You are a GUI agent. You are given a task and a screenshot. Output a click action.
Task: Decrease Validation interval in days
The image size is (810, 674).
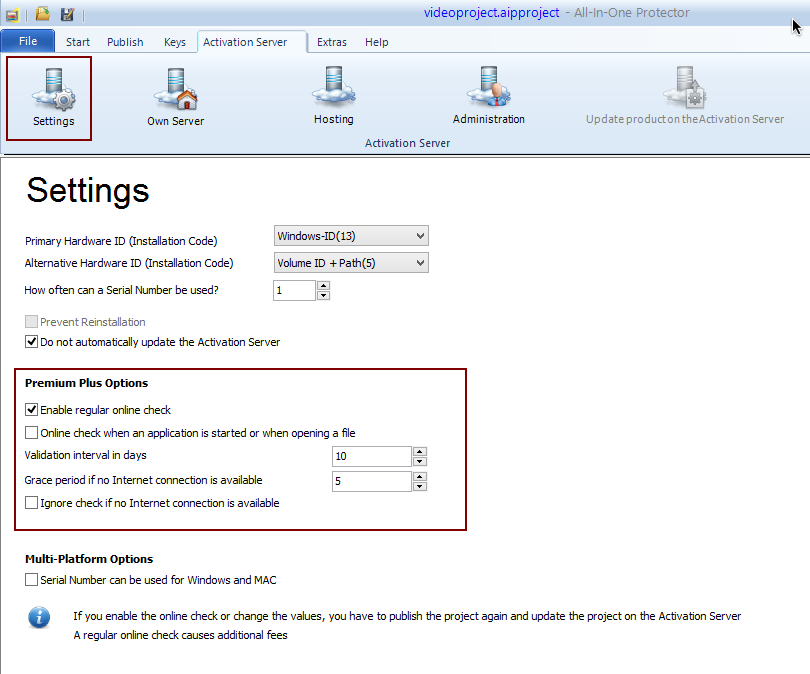tap(420, 461)
